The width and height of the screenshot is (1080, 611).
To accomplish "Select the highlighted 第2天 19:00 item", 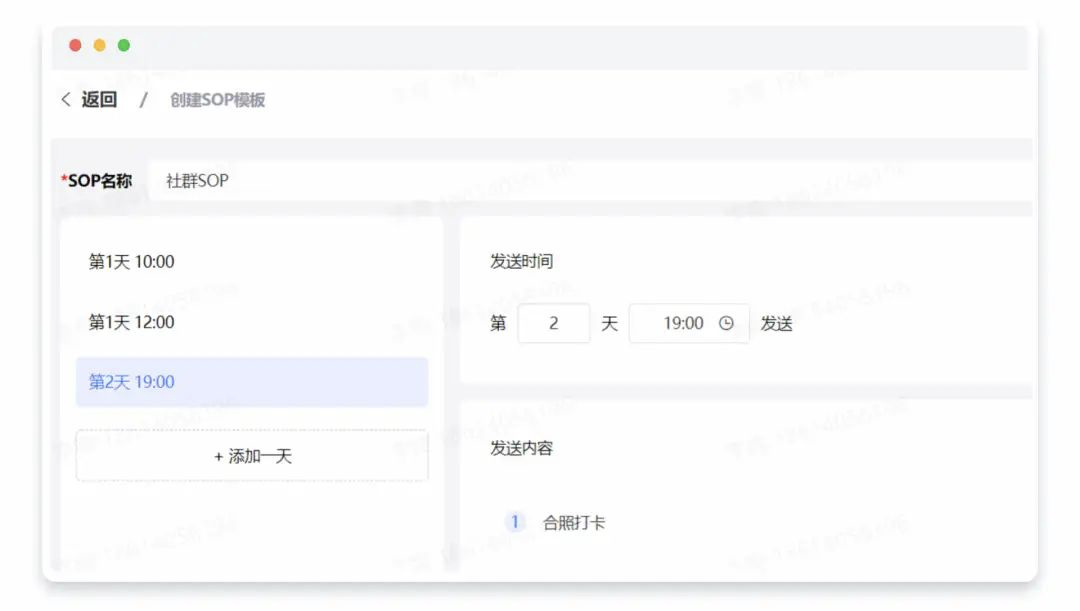I will pyautogui.click(x=251, y=382).
